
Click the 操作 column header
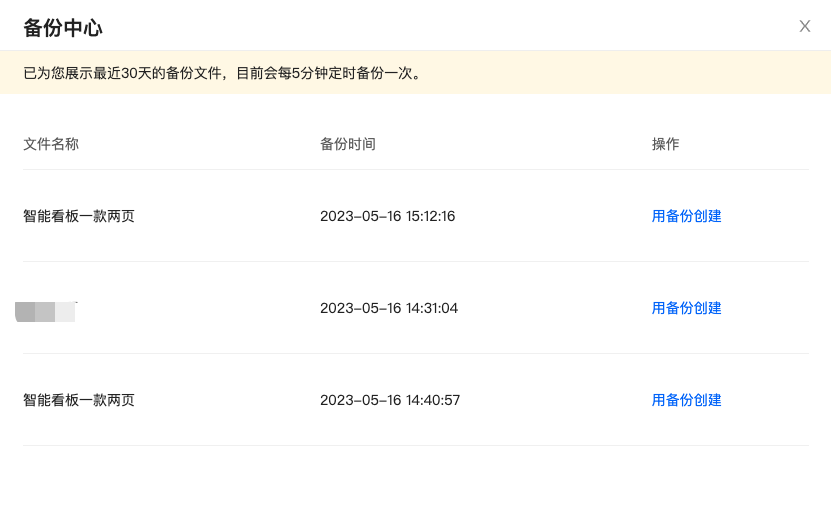(x=665, y=144)
